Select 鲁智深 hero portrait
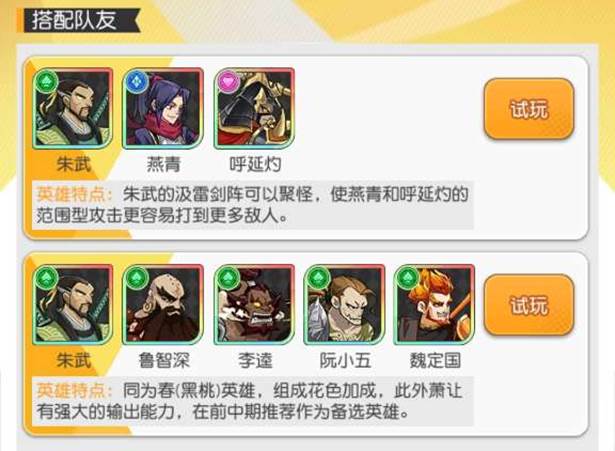The height and width of the screenshot is (451, 615). tap(163, 305)
